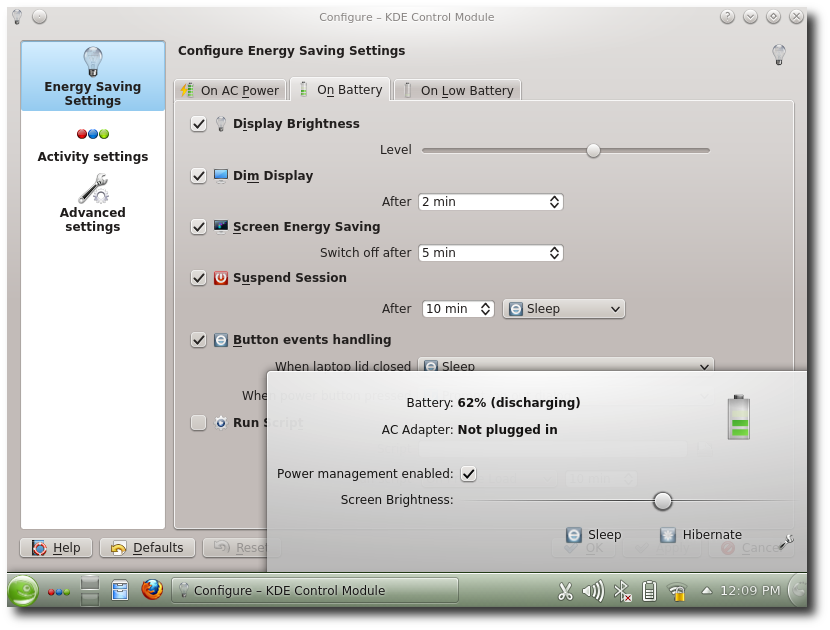The width and height of the screenshot is (830, 630).
Task: Click the lightbulb icon near Configure heading
Action: (778, 54)
